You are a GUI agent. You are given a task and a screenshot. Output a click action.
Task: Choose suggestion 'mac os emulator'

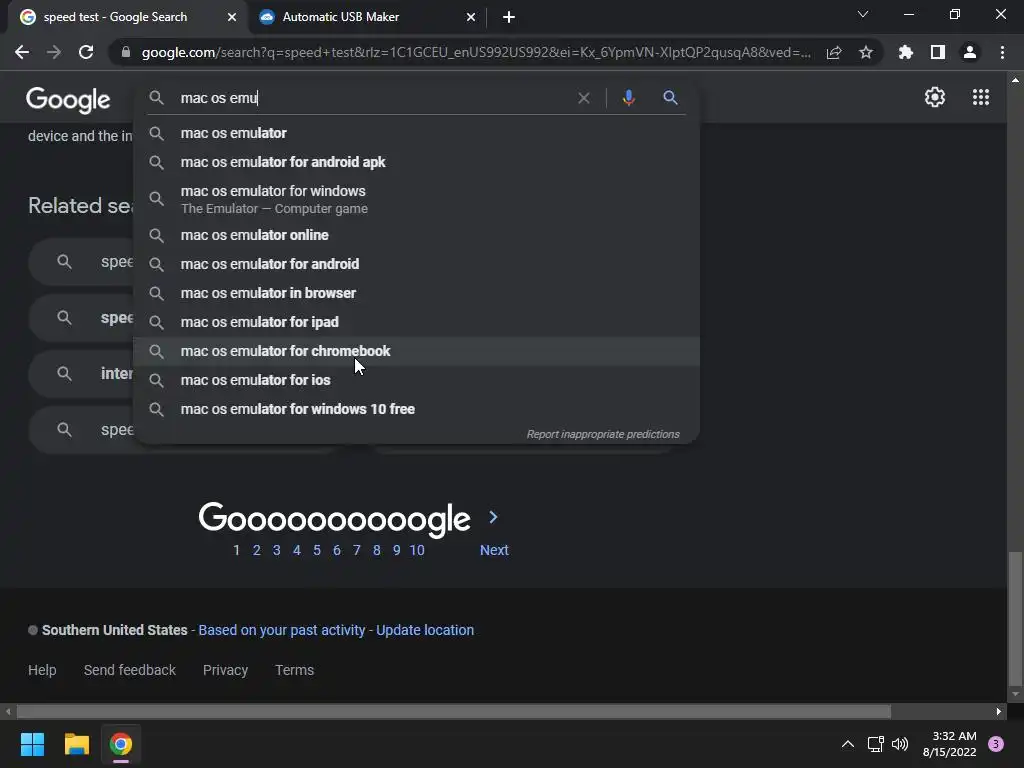pyautogui.click(x=417, y=133)
